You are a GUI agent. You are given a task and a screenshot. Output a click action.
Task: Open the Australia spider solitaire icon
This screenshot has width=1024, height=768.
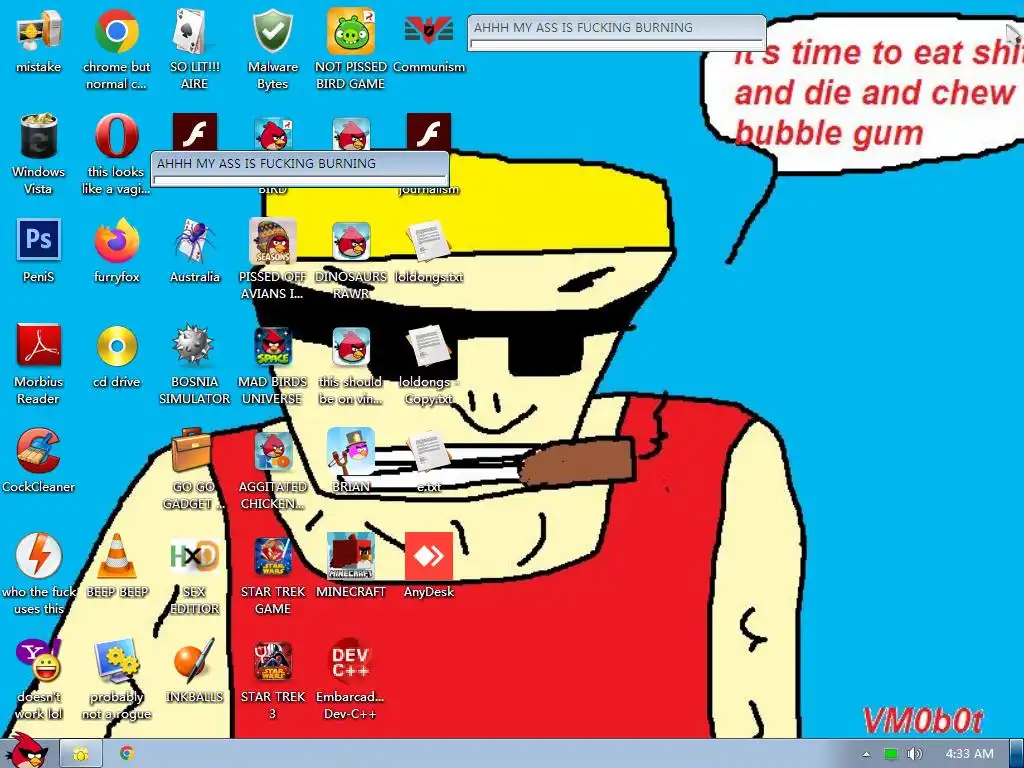[195, 240]
